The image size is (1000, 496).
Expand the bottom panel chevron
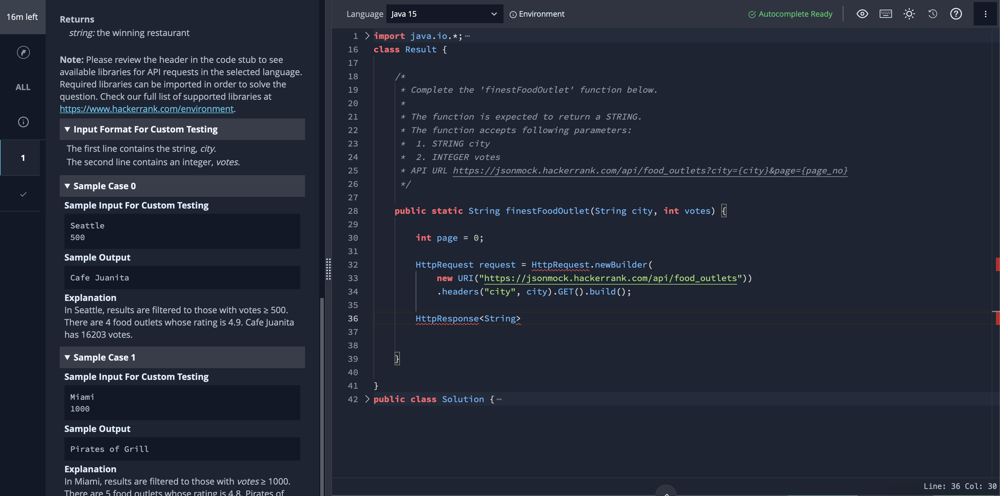coord(666,492)
